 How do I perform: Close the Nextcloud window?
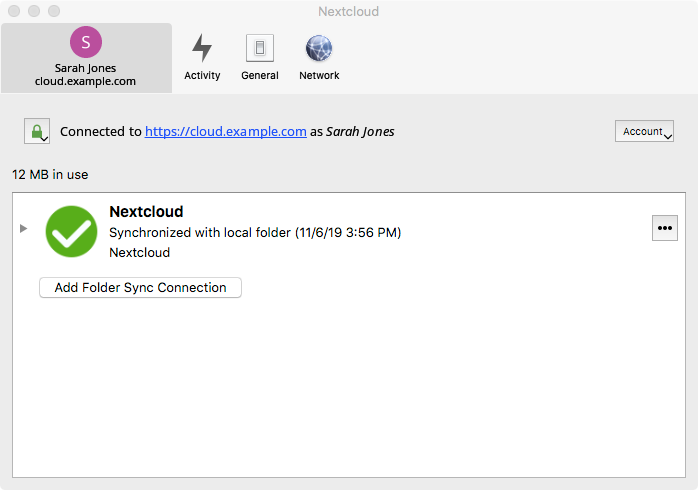13,12
